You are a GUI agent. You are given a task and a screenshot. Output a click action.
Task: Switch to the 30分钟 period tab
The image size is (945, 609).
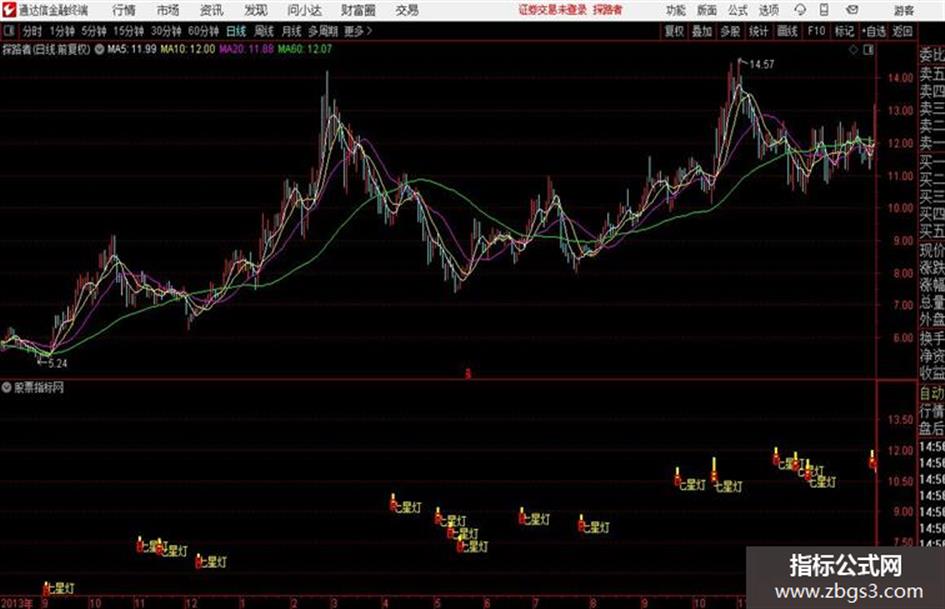166,31
